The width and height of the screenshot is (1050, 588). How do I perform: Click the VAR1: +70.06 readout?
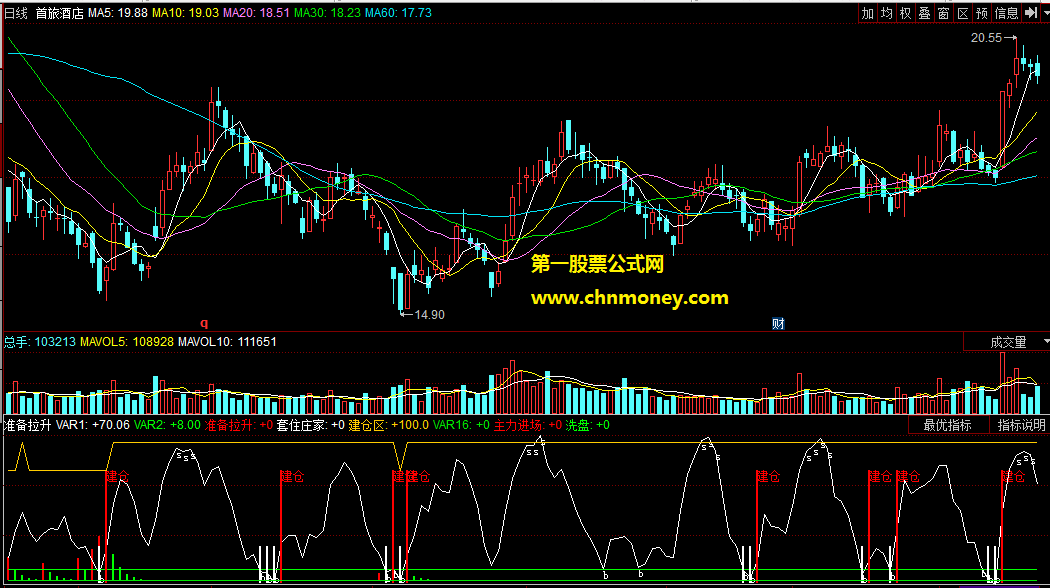[x=92, y=425]
